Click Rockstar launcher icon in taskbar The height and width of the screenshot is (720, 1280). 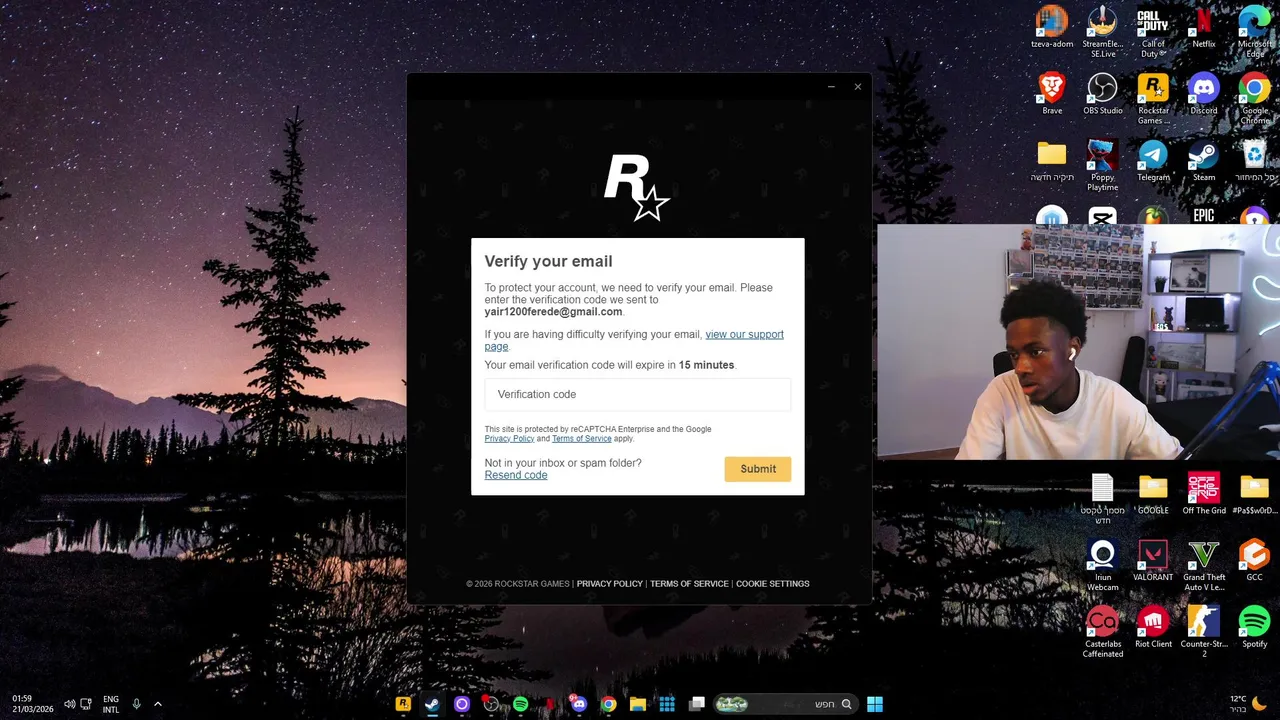[403, 704]
